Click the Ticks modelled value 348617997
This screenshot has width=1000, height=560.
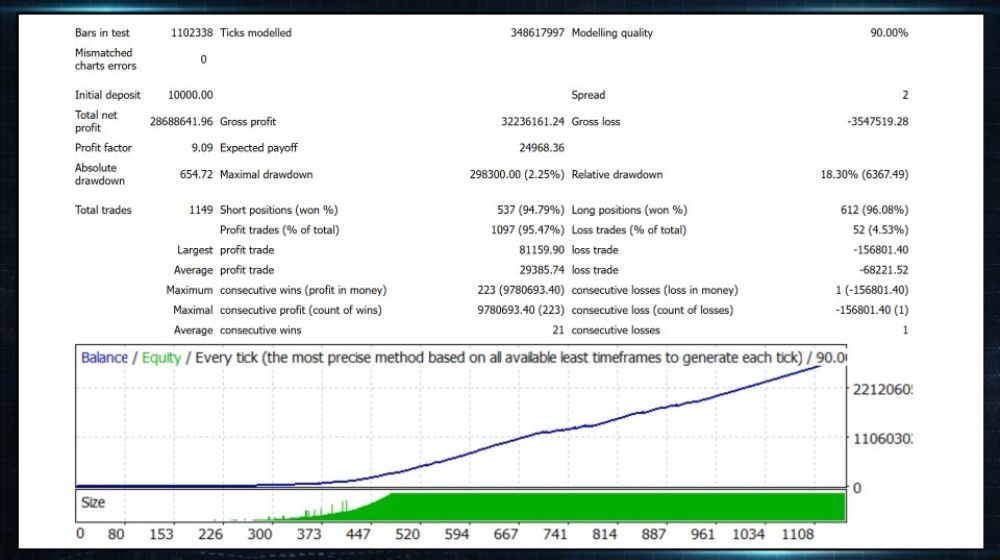click(537, 33)
